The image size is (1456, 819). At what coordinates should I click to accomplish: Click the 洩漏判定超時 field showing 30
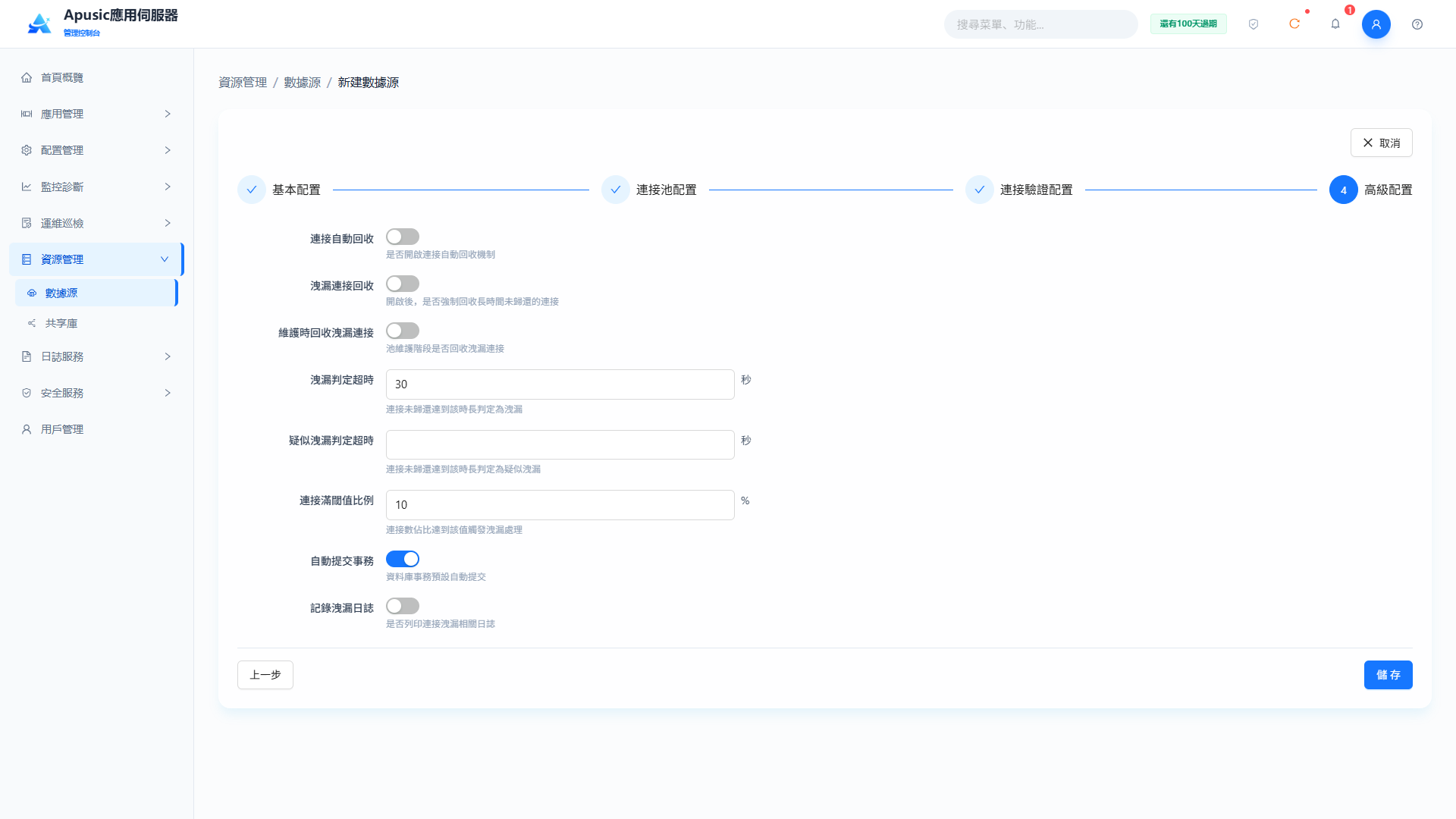560,384
